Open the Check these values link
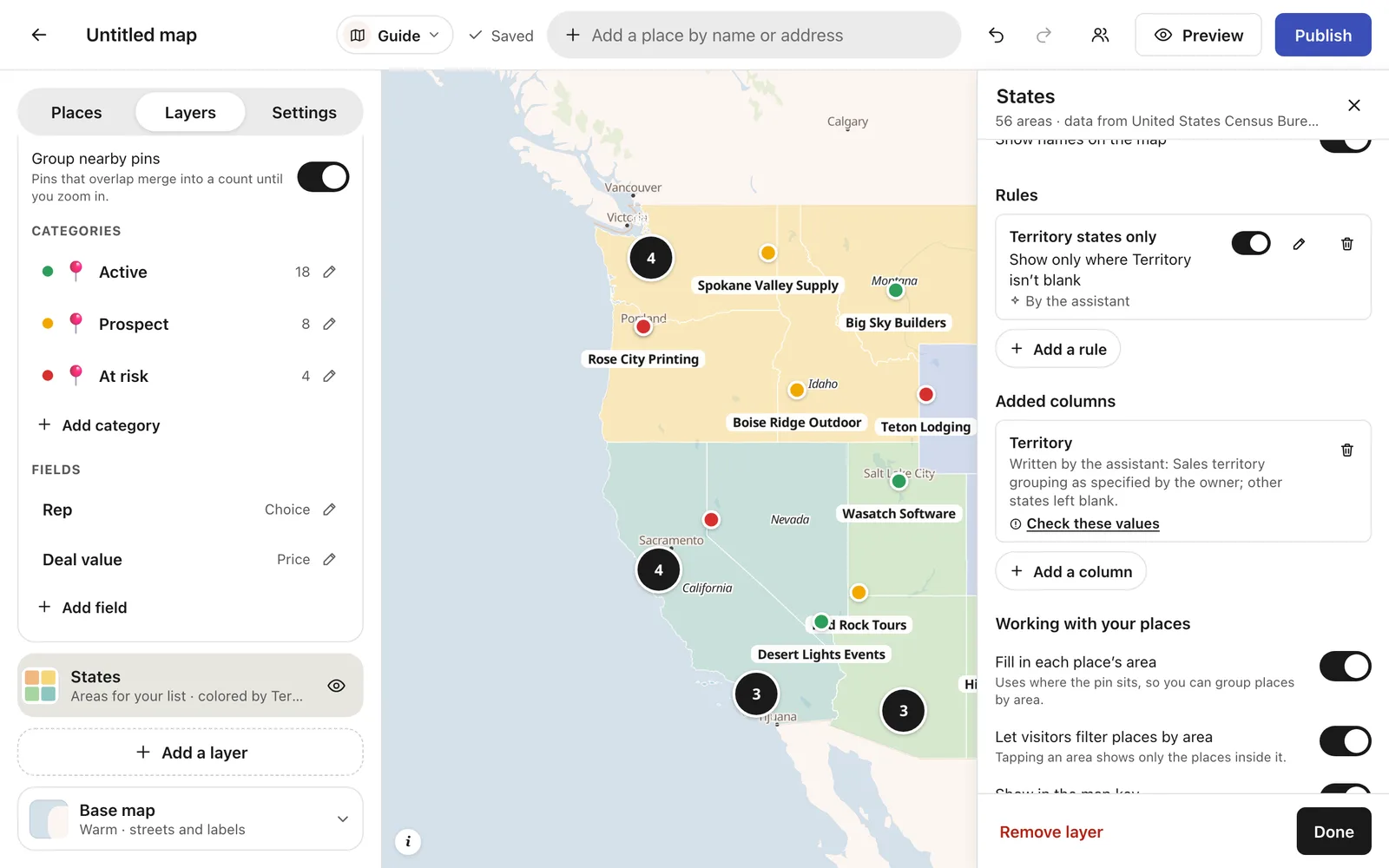Image resolution: width=1389 pixels, height=868 pixels. pyautogui.click(x=1093, y=523)
